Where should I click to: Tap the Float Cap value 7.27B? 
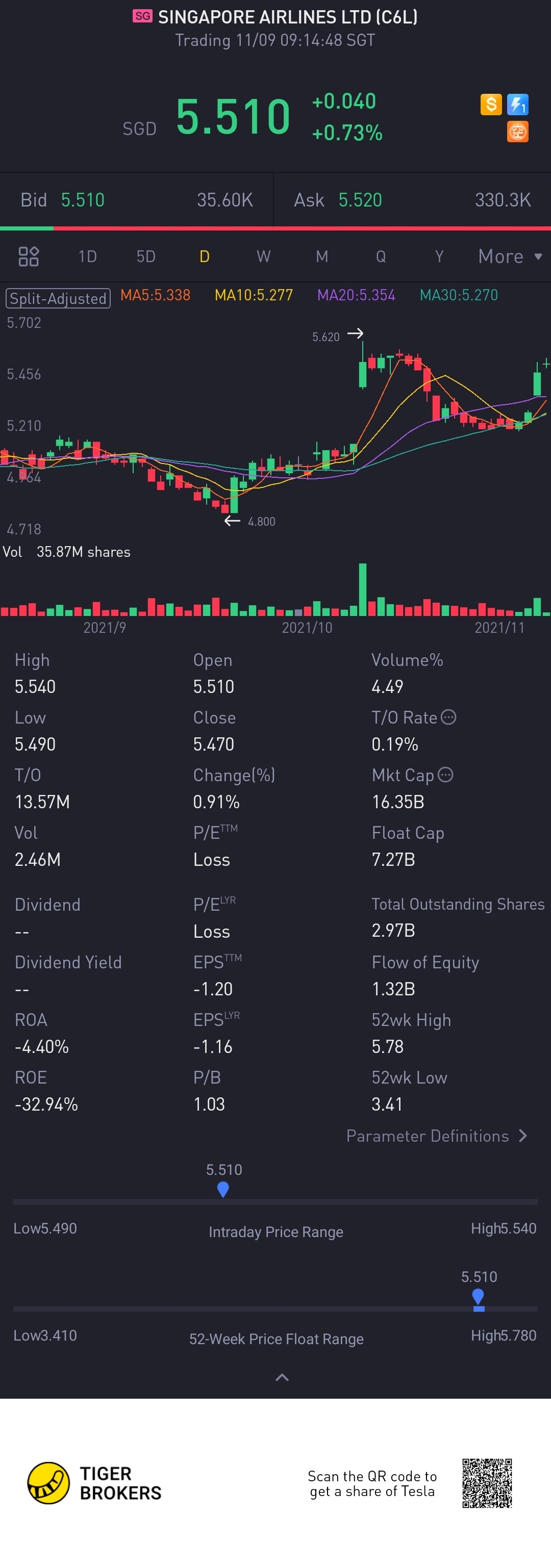click(x=393, y=860)
